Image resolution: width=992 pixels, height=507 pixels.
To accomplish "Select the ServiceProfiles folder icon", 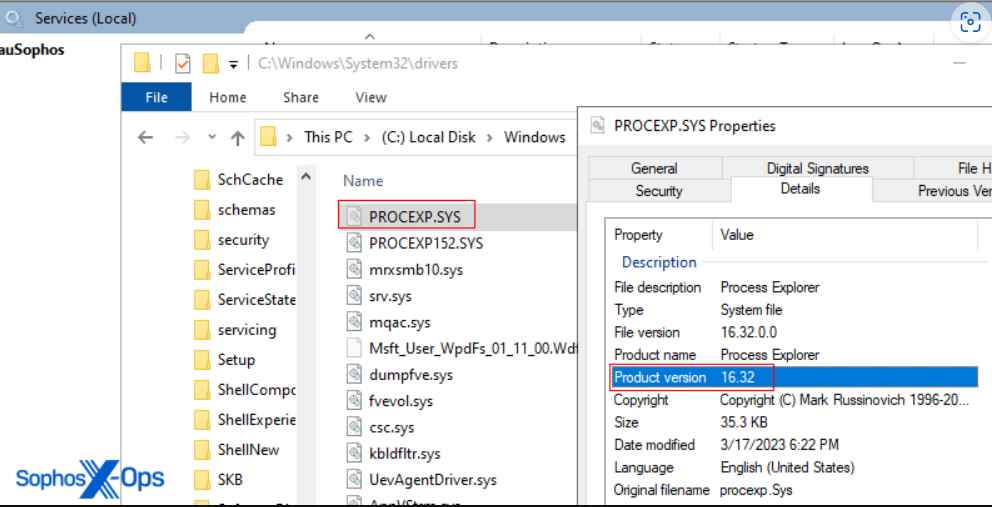I will [x=202, y=270].
